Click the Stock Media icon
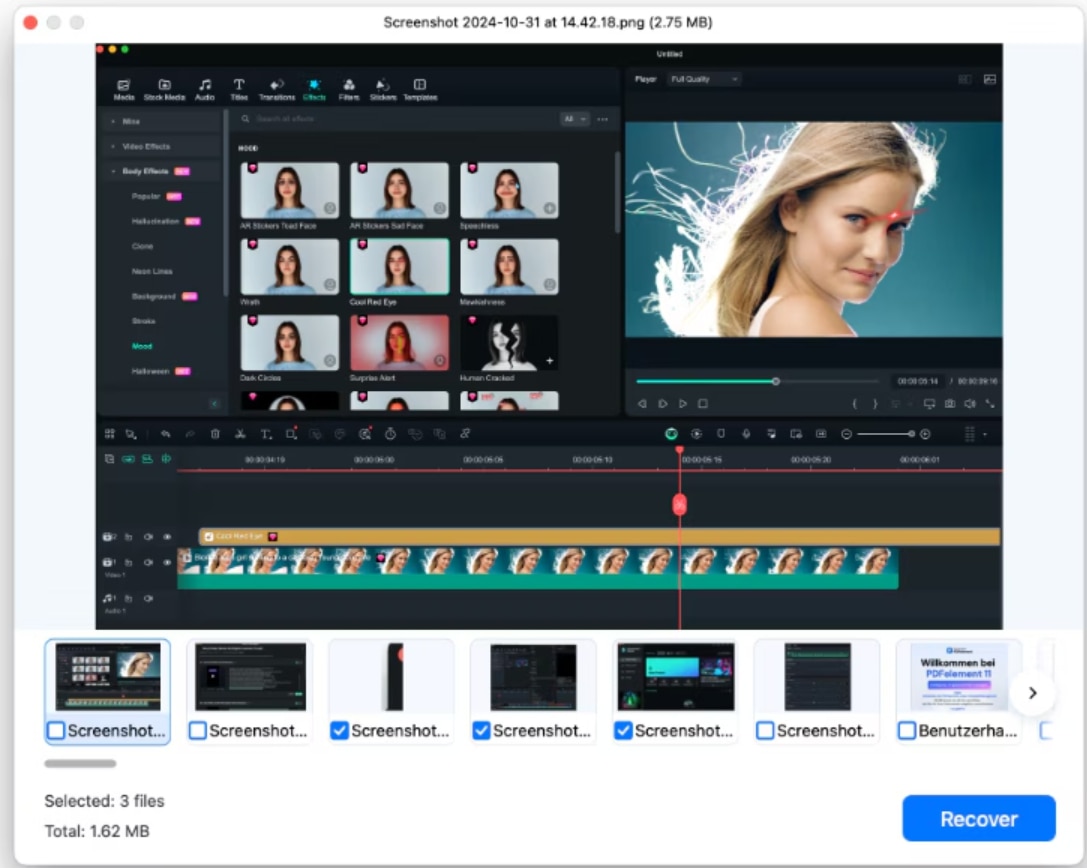The height and width of the screenshot is (868, 1087). pyautogui.click(x=164, y=89)
